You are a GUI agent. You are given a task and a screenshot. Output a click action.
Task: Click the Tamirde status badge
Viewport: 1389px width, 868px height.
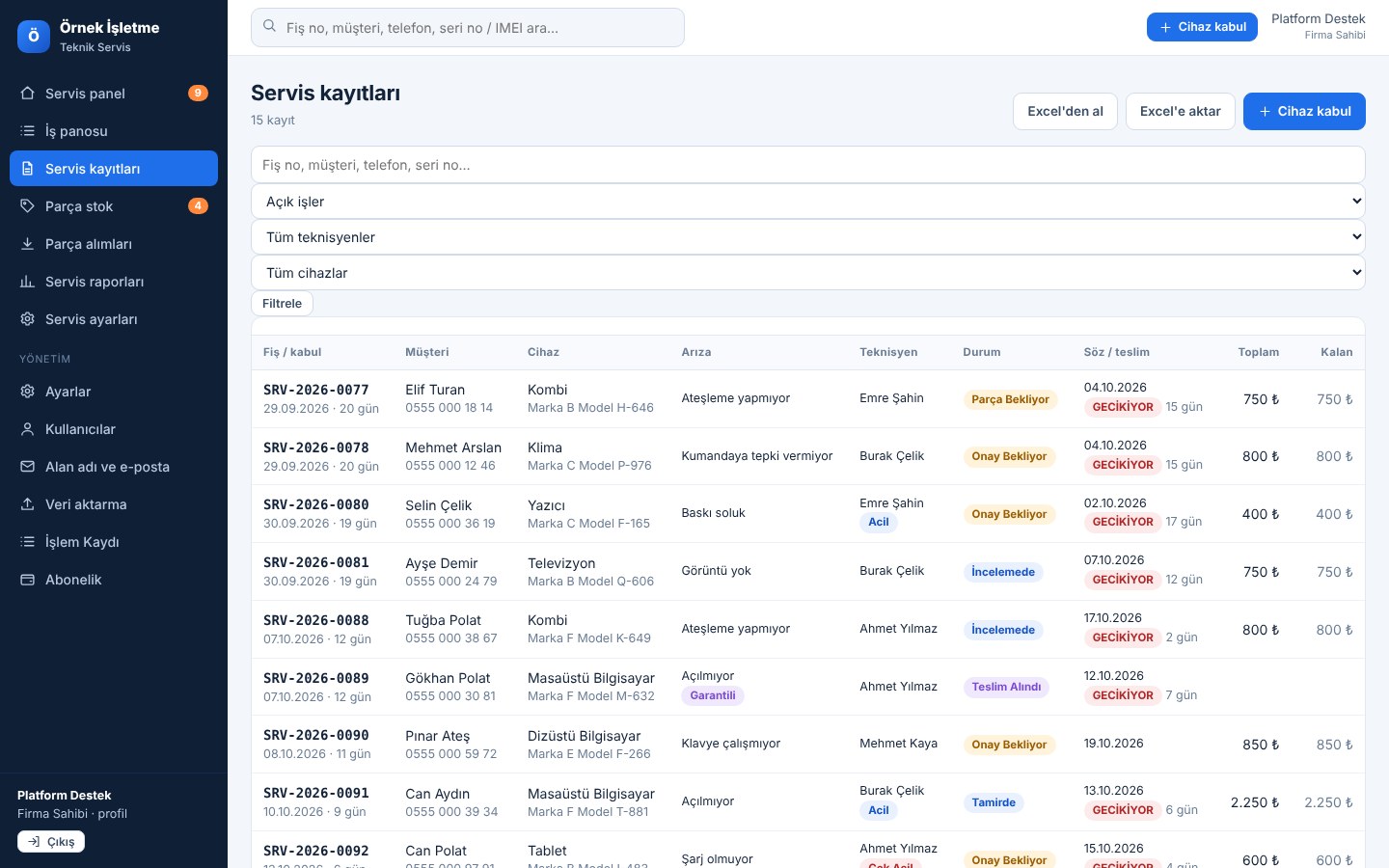[994, 802]
